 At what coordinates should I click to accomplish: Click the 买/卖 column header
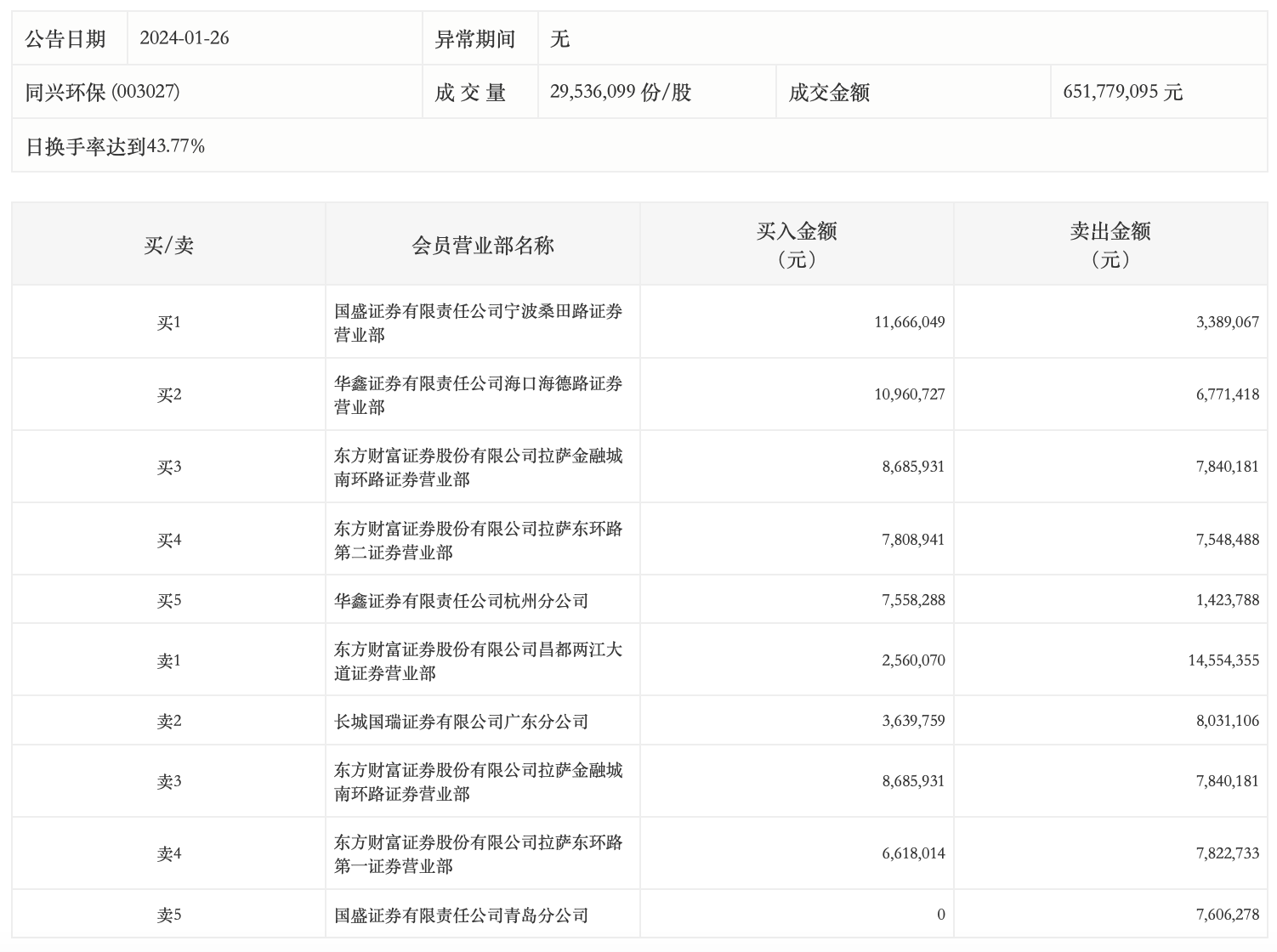tap(168, 246)
